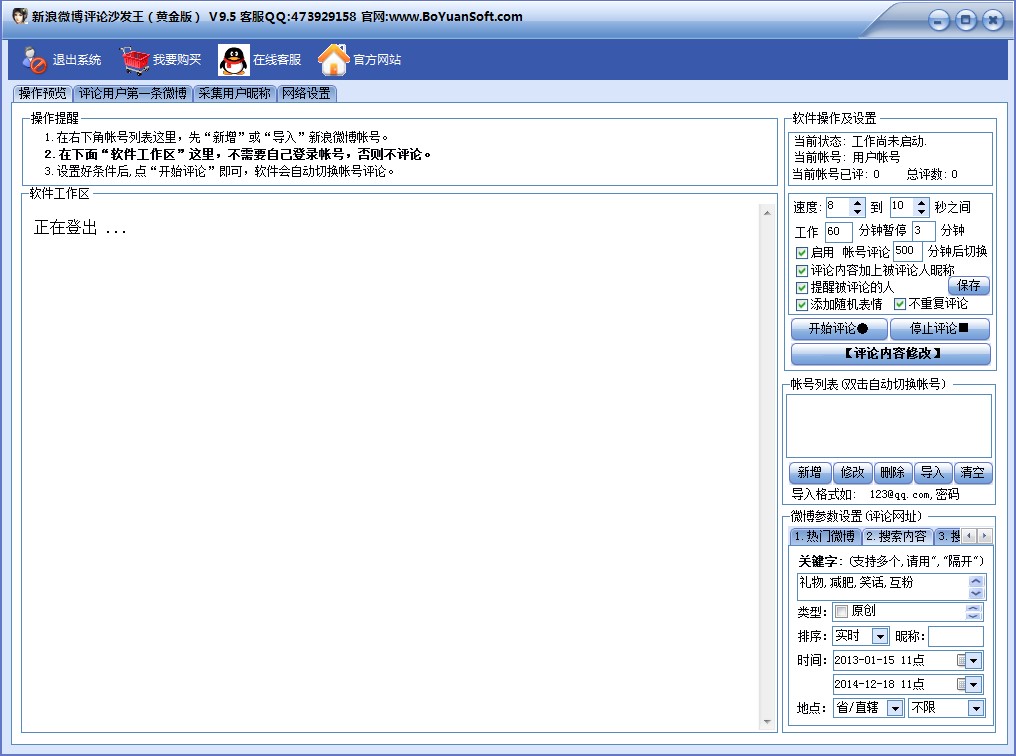This screenshot has width=1016, height=756.
Task: Click the pause minutes field 3
Action: 923,231
